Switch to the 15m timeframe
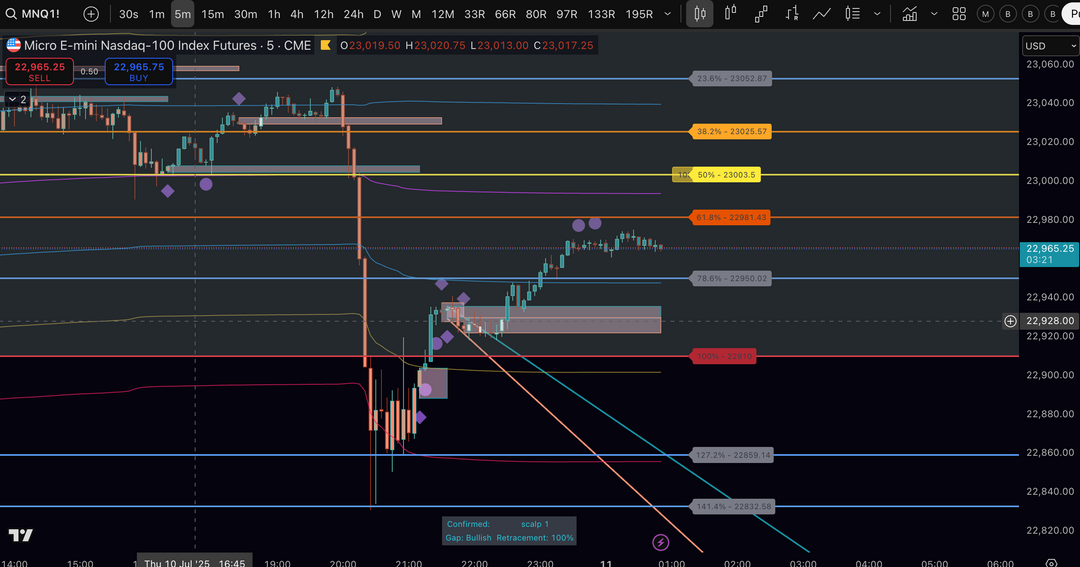This screenshot has width=1080, height=567. (x=212, y=14)
